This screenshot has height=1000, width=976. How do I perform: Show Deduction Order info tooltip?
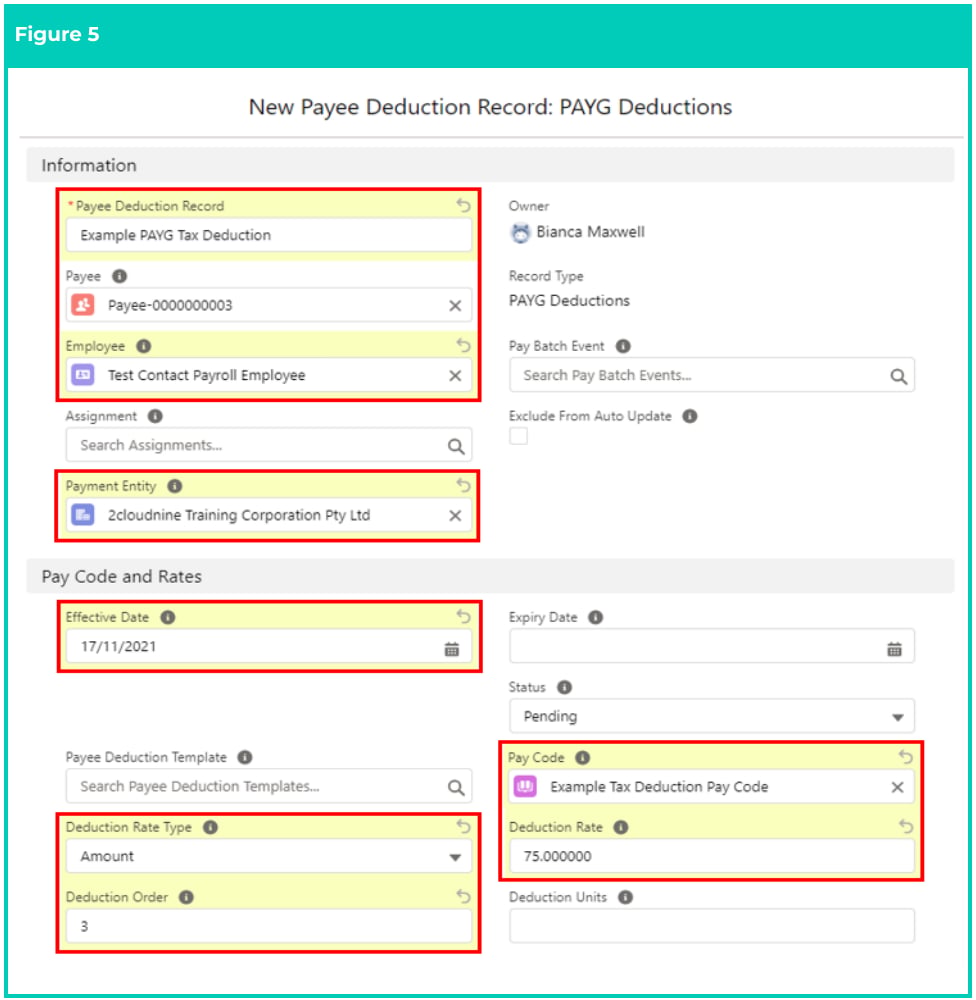coord(186,897)
